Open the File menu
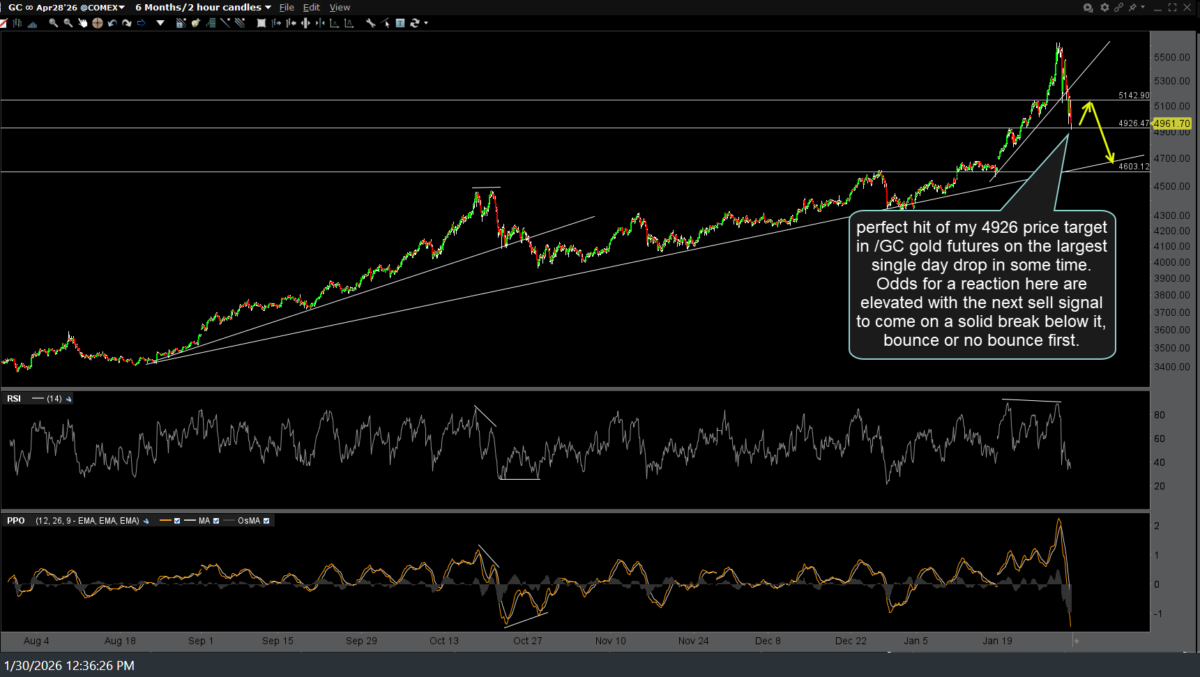Viewport: 1200px width, 677px height. [287, 7]
